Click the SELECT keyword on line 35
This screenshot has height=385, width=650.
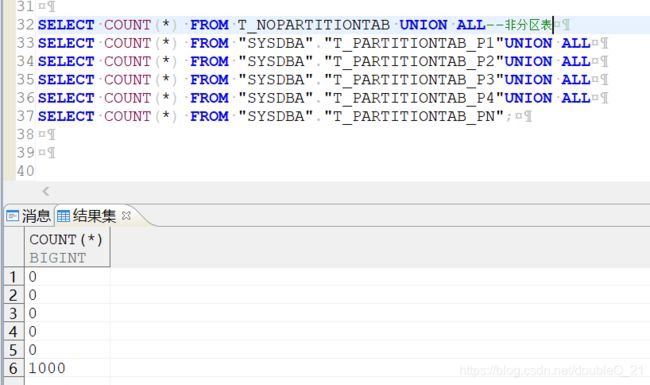[66, 80]
